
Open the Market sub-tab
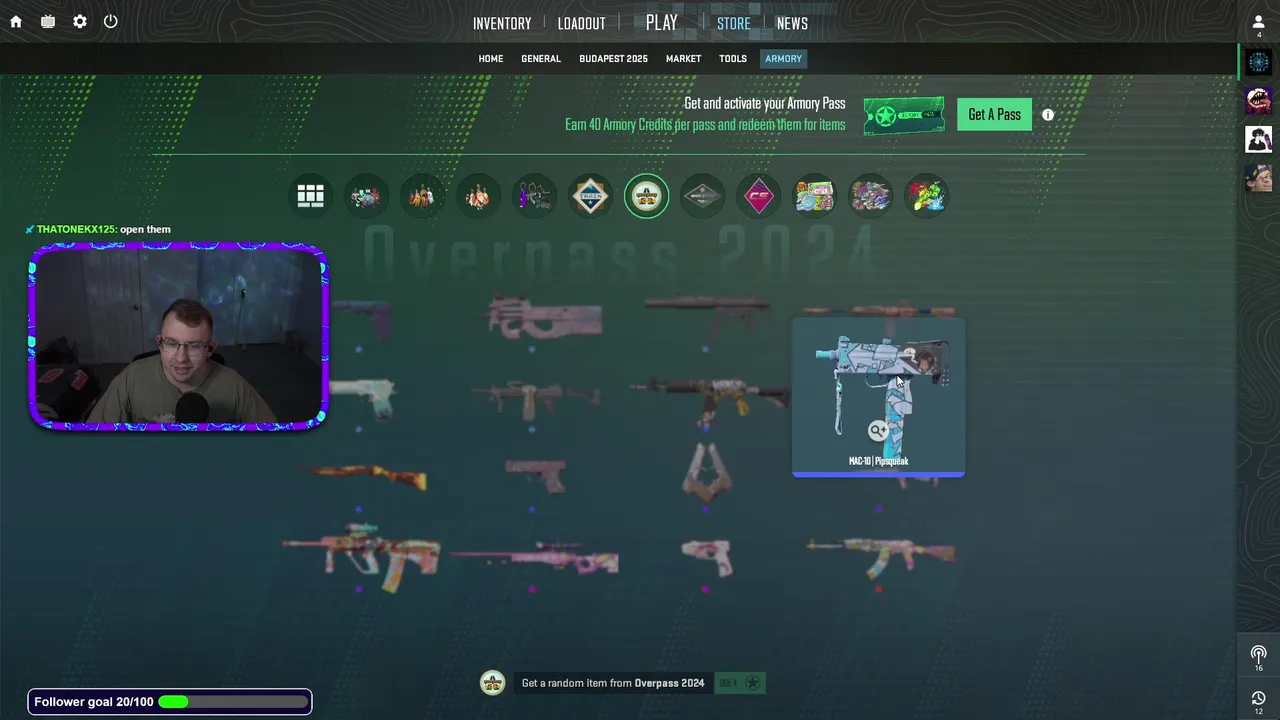click(683, 59)
